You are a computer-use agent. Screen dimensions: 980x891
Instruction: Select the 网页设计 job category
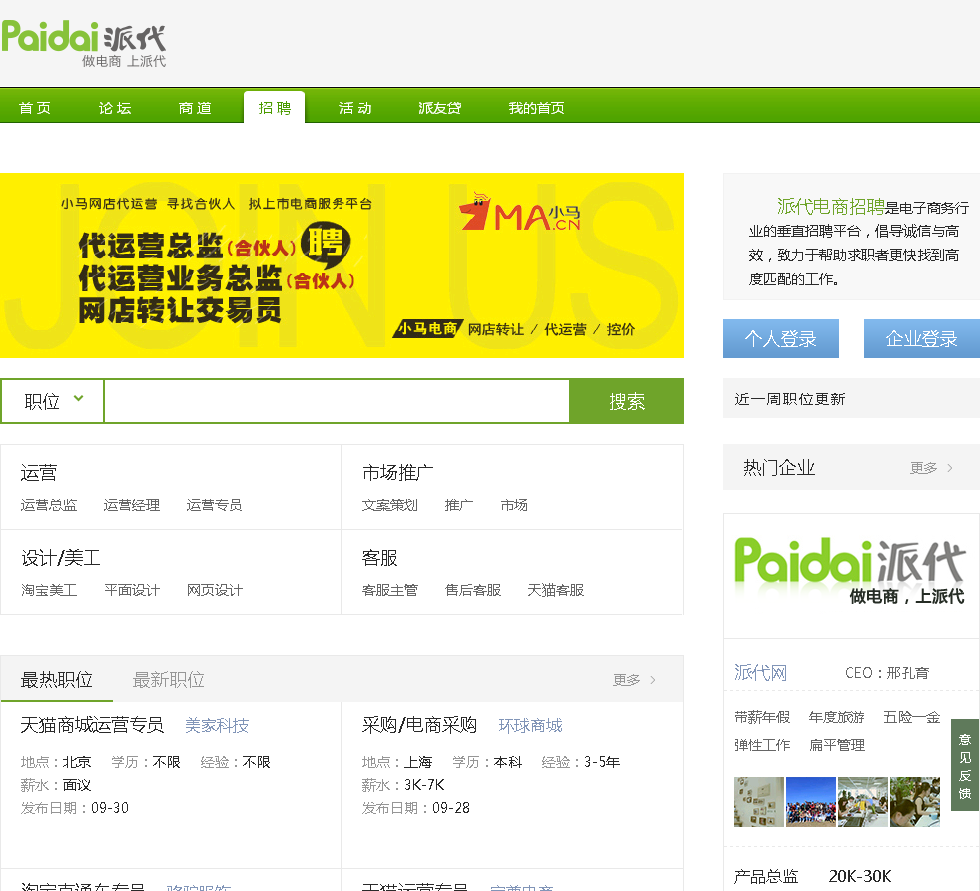point(215,590)
